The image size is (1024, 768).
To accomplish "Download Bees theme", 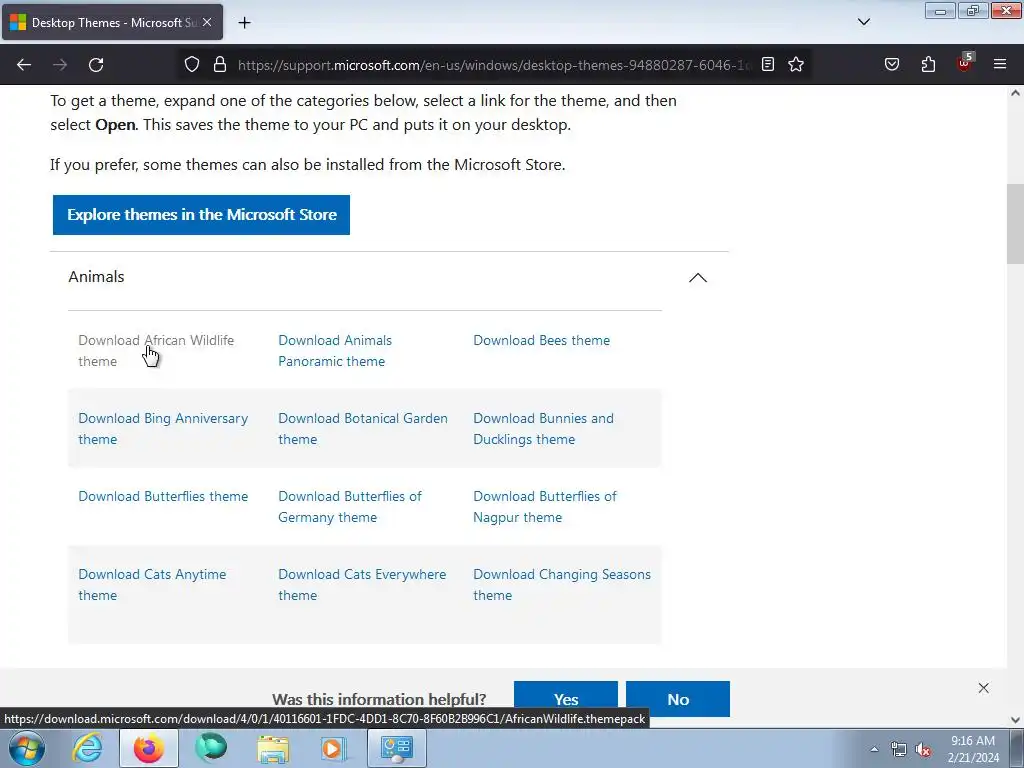I will point(541,340).
